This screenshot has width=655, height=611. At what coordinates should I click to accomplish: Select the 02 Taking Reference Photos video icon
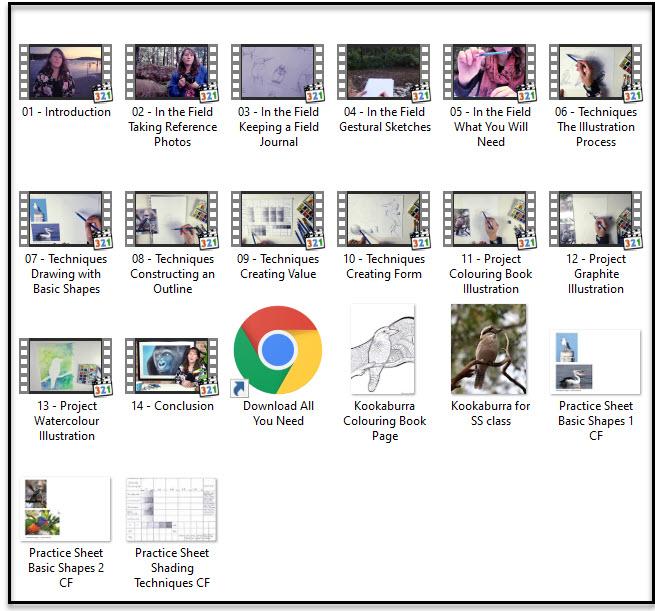coord(172,72)
